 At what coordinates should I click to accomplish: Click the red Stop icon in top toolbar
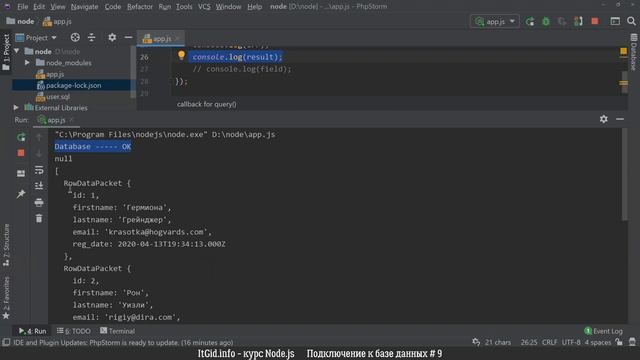pyautogui.click(x=595, y=21)
